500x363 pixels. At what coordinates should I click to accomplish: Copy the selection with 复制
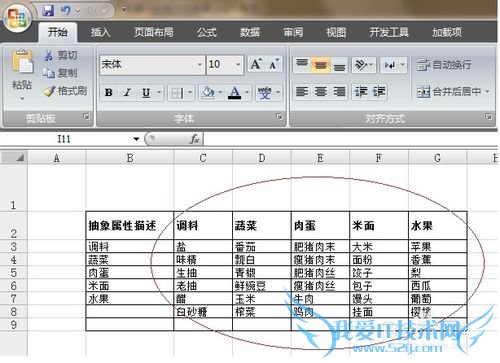pos(61,73)
